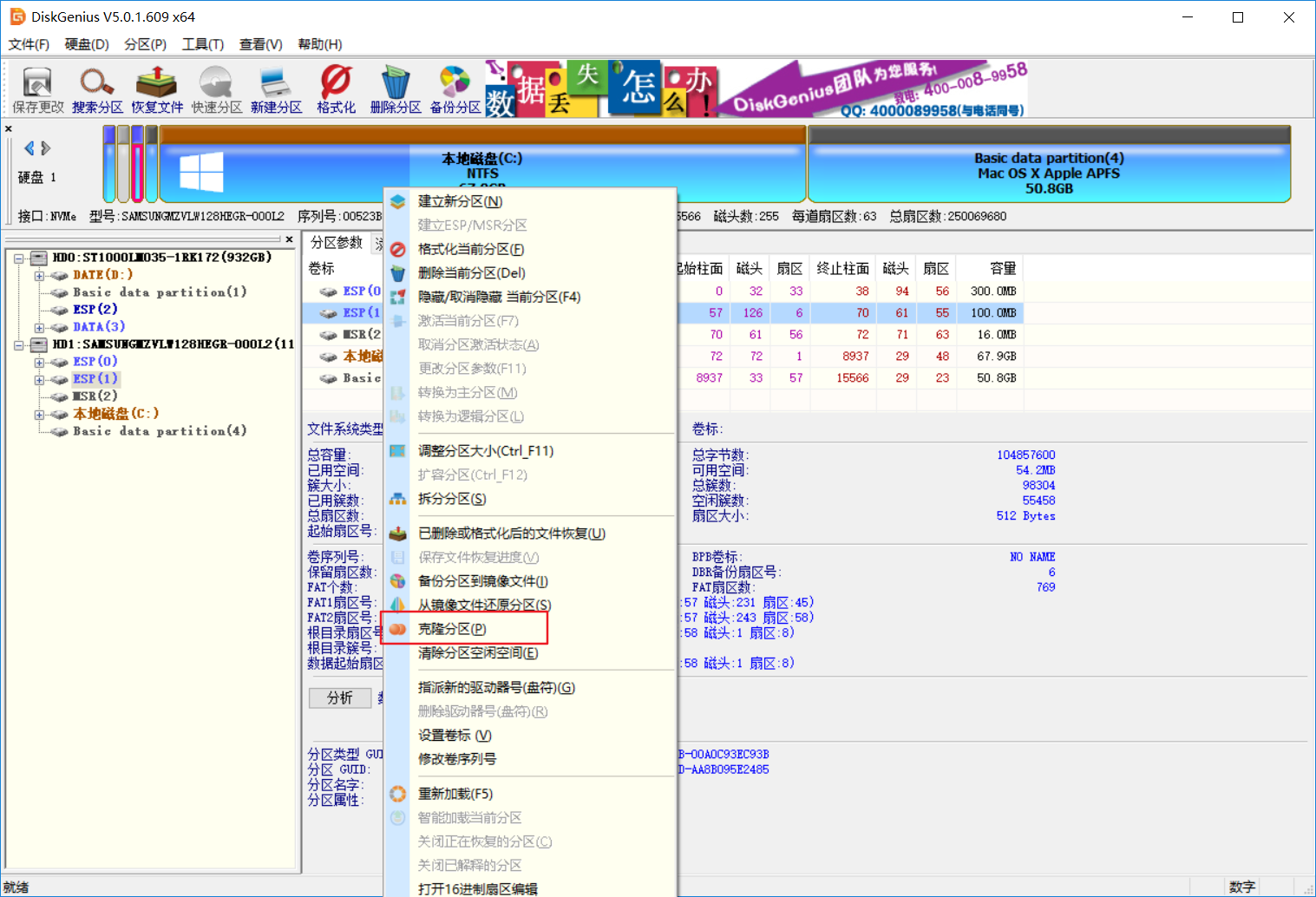
Task: Select the Basic data partition(4) APFS block
Action: [1048, 173]
